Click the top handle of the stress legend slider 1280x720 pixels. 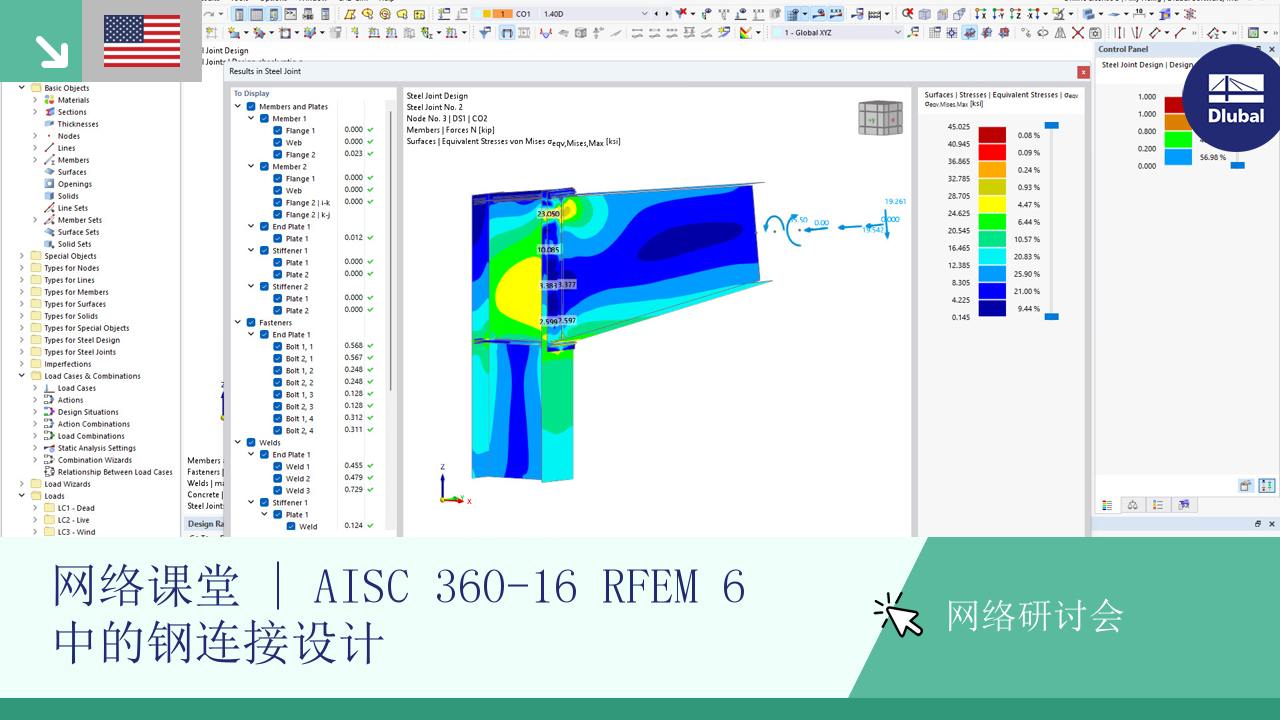click(x=1051, y=126)
